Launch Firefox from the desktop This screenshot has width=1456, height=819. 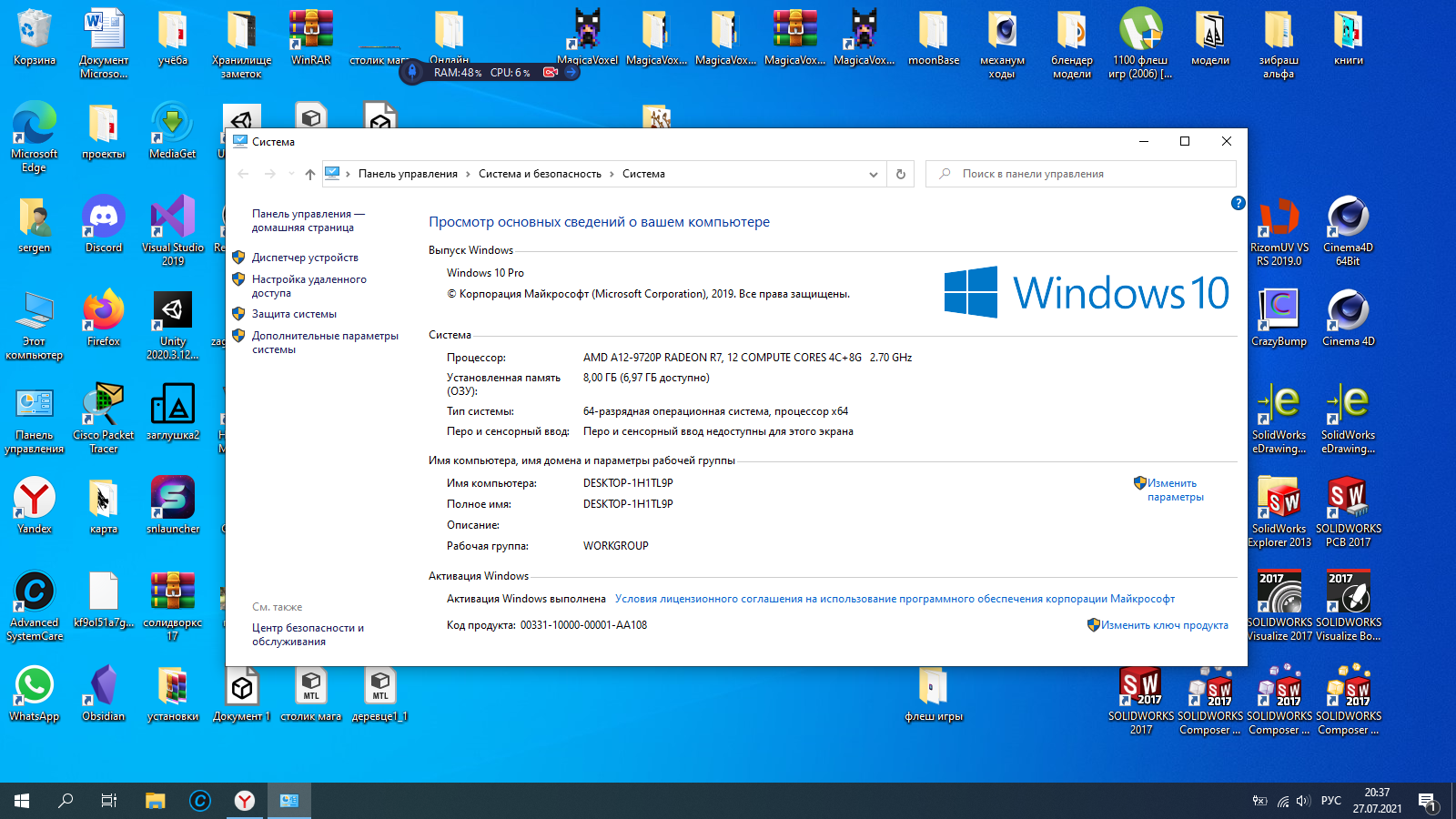(x=104, y=318)
